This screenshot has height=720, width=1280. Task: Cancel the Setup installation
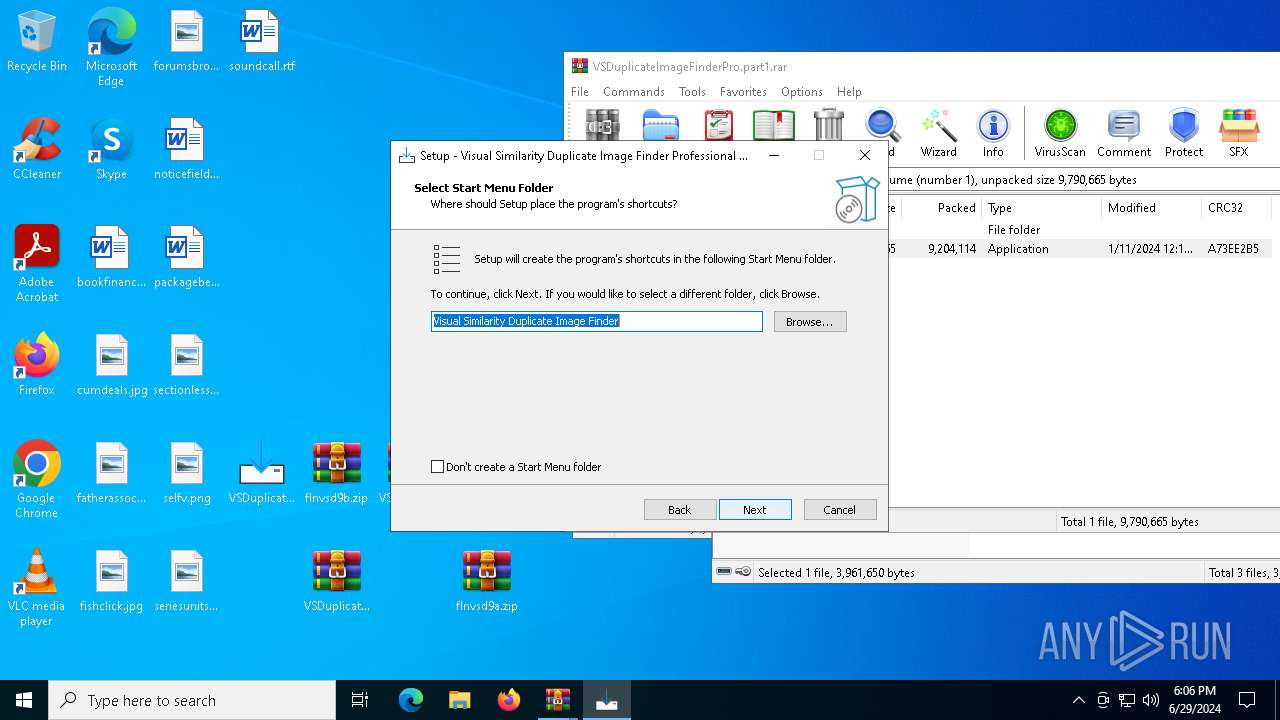click(x=840, y=510)
